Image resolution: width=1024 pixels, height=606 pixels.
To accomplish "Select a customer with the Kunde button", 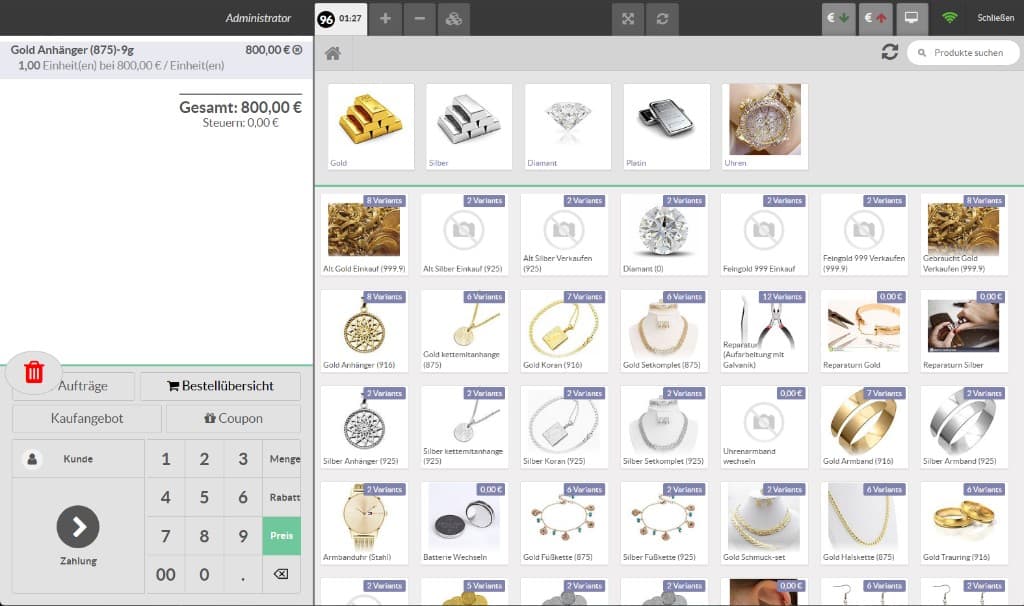I will pos(78,458).
